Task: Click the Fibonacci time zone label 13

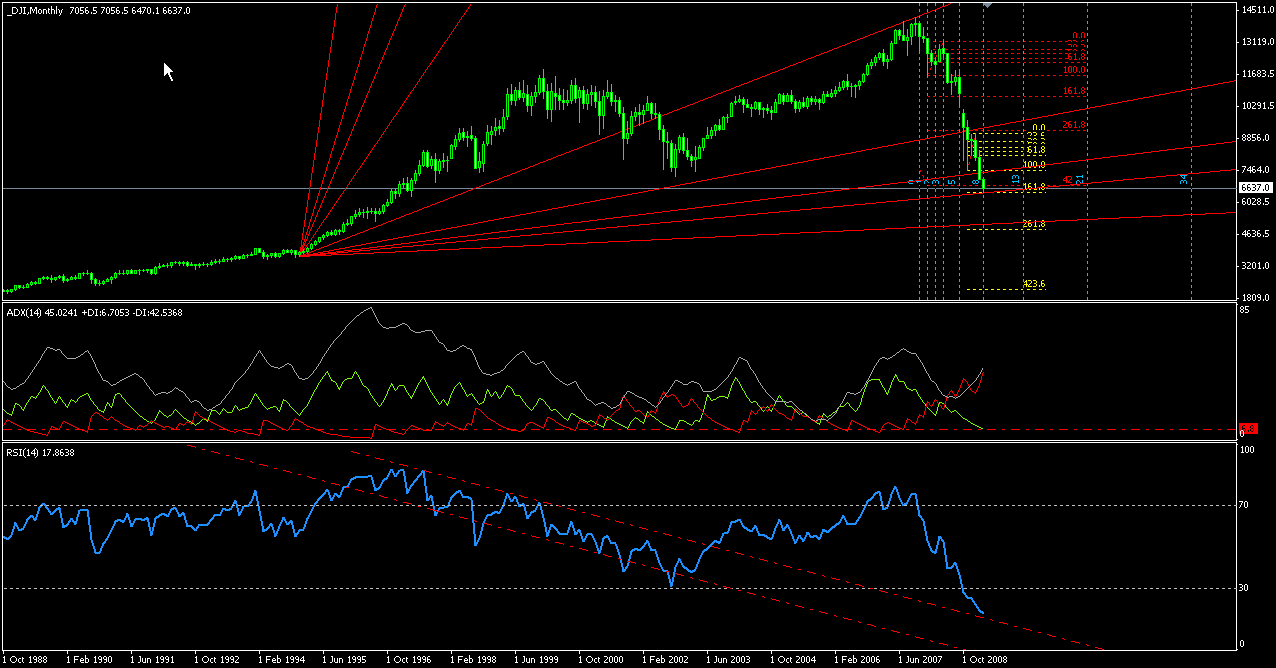Action: [x=1016, y=180]
